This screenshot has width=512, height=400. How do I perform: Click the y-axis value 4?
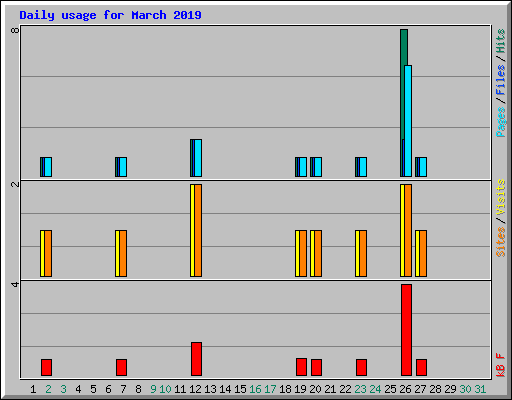click(15, 284)
